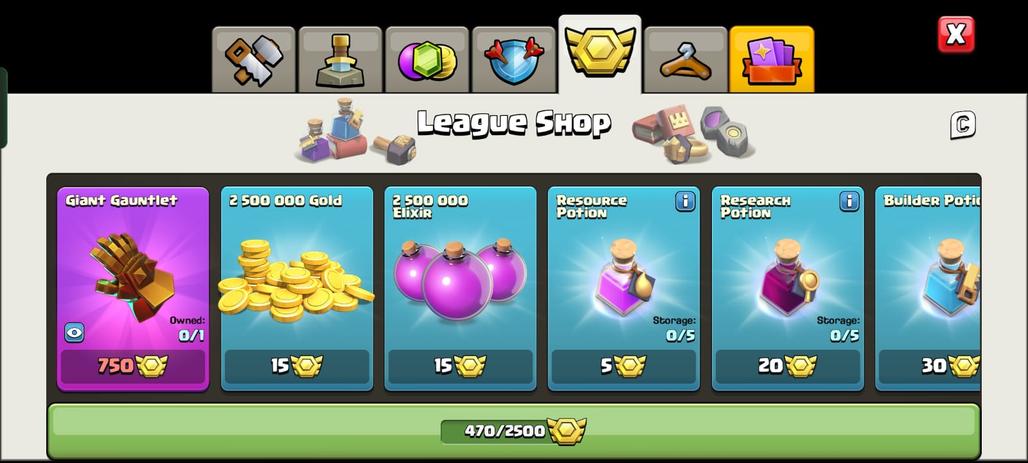Buy Builder Potion for 30 medals

930,366
